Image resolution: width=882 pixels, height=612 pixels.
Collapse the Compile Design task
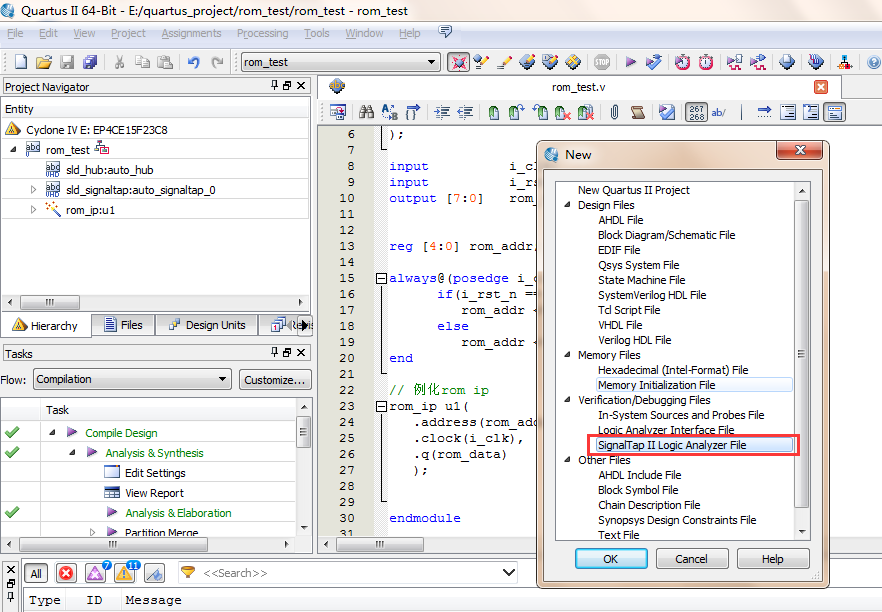point(52,433)
